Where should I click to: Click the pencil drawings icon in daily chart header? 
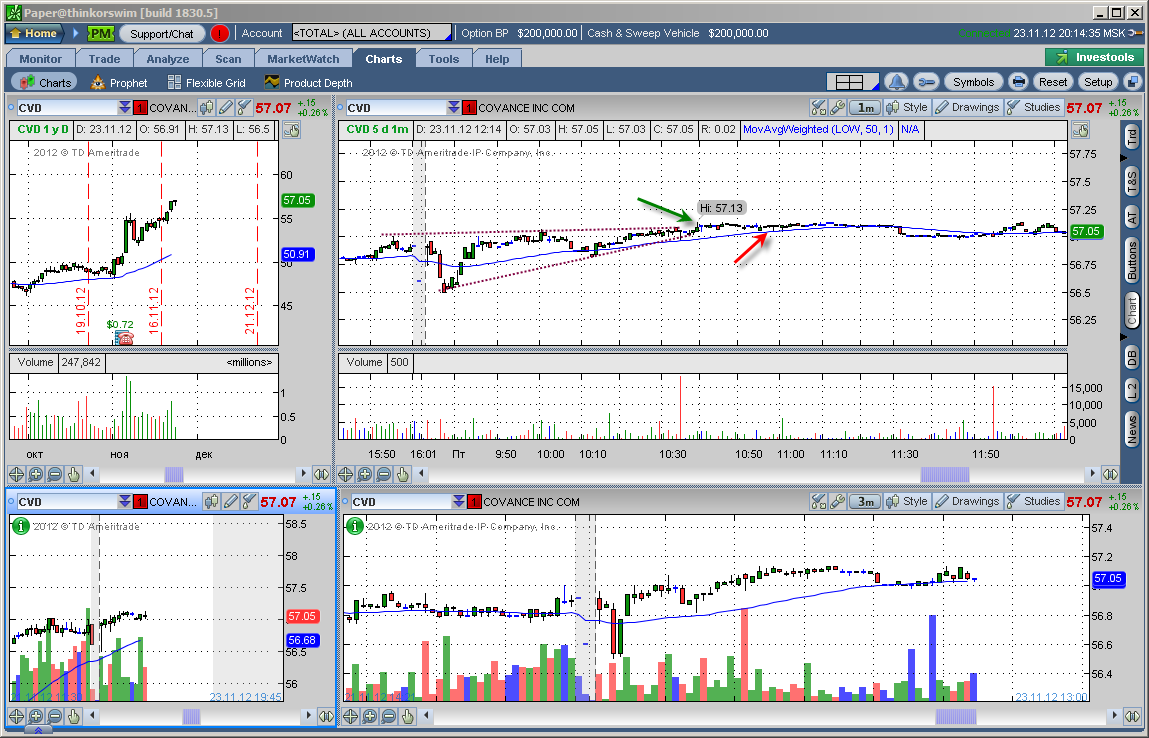point(226,108)
